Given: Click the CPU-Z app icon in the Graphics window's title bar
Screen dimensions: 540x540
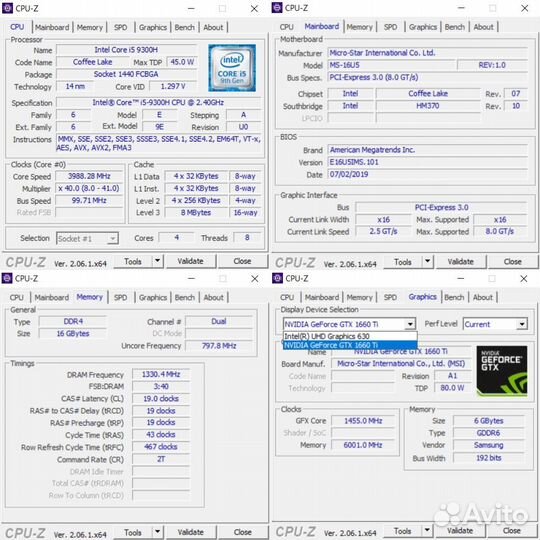Looking at the screenshot, I should [277, 278].
